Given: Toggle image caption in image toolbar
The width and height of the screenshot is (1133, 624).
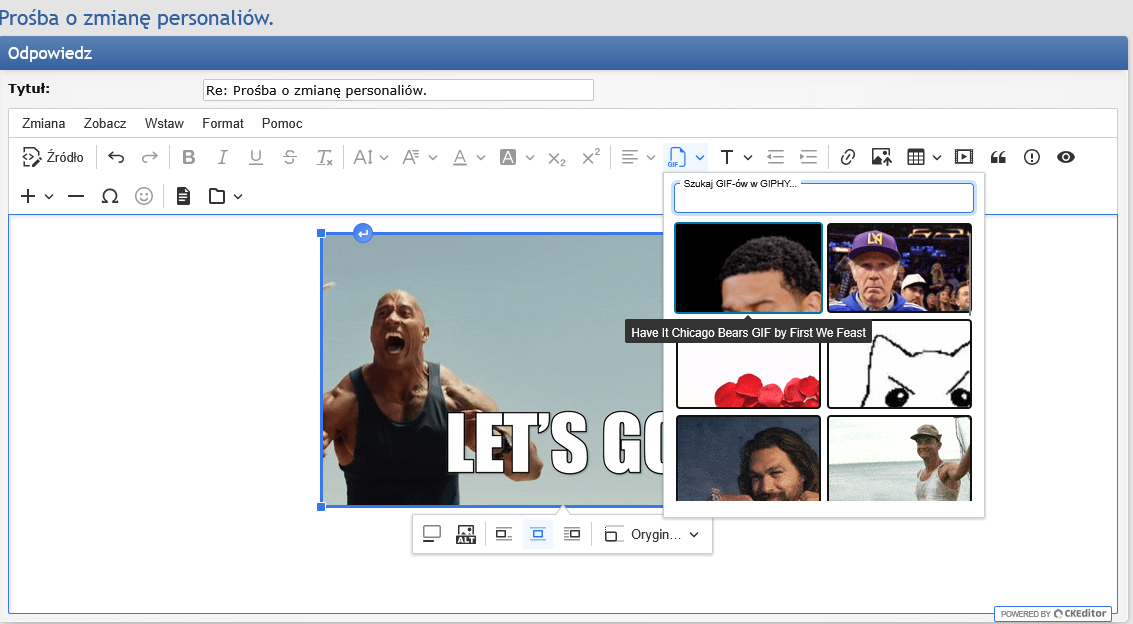Looking at the screenshot, I should point(431,534).
